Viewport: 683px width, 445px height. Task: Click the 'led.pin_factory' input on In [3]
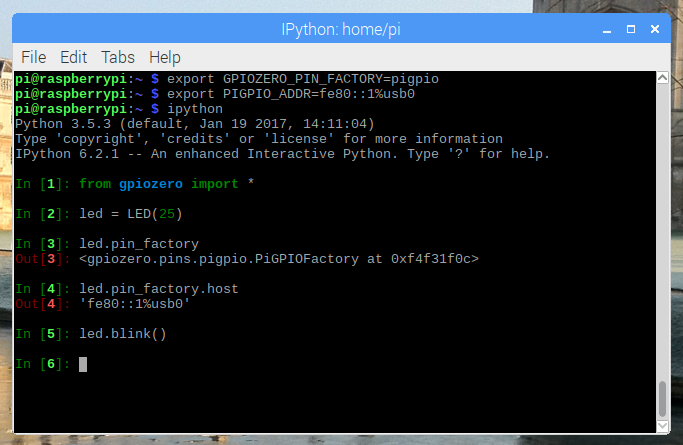(139, 244)
